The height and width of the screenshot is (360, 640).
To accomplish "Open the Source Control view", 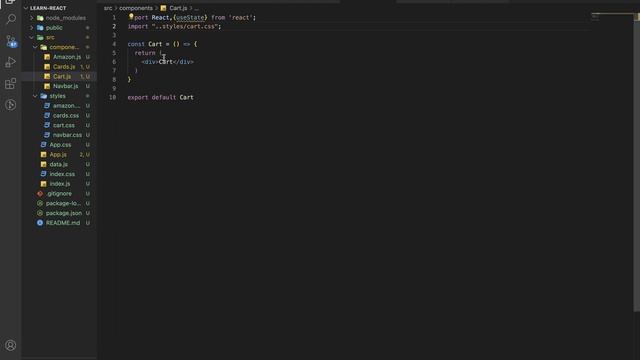I will [x=11, y=41].
